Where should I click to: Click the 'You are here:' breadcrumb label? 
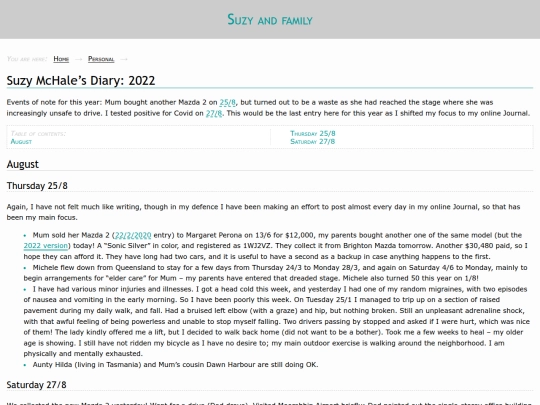coord(27,59)
